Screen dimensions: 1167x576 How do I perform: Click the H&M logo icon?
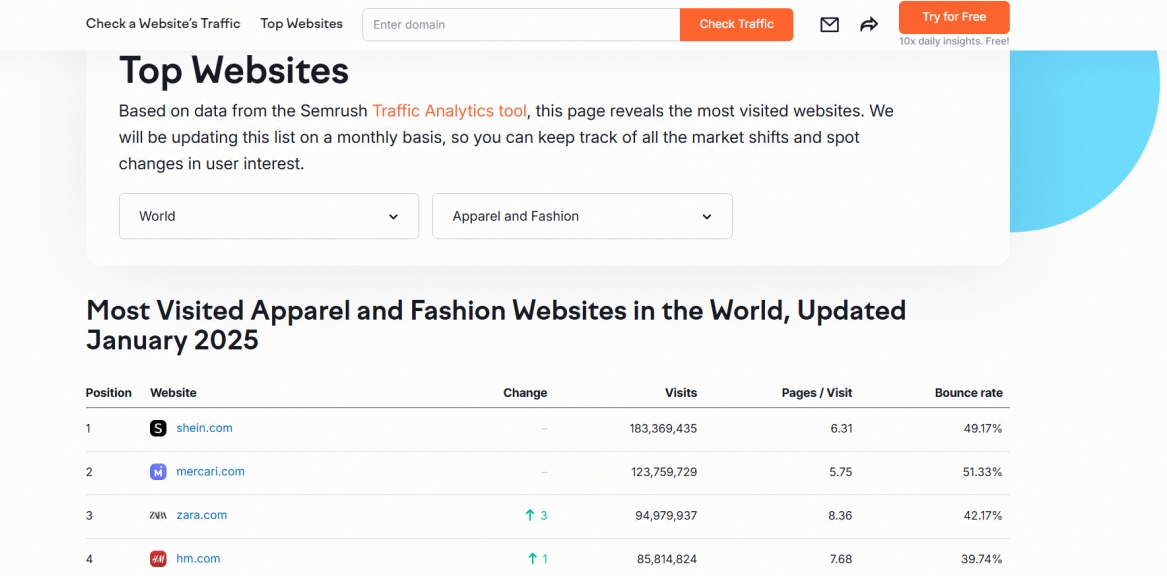(x=158, y=559)
